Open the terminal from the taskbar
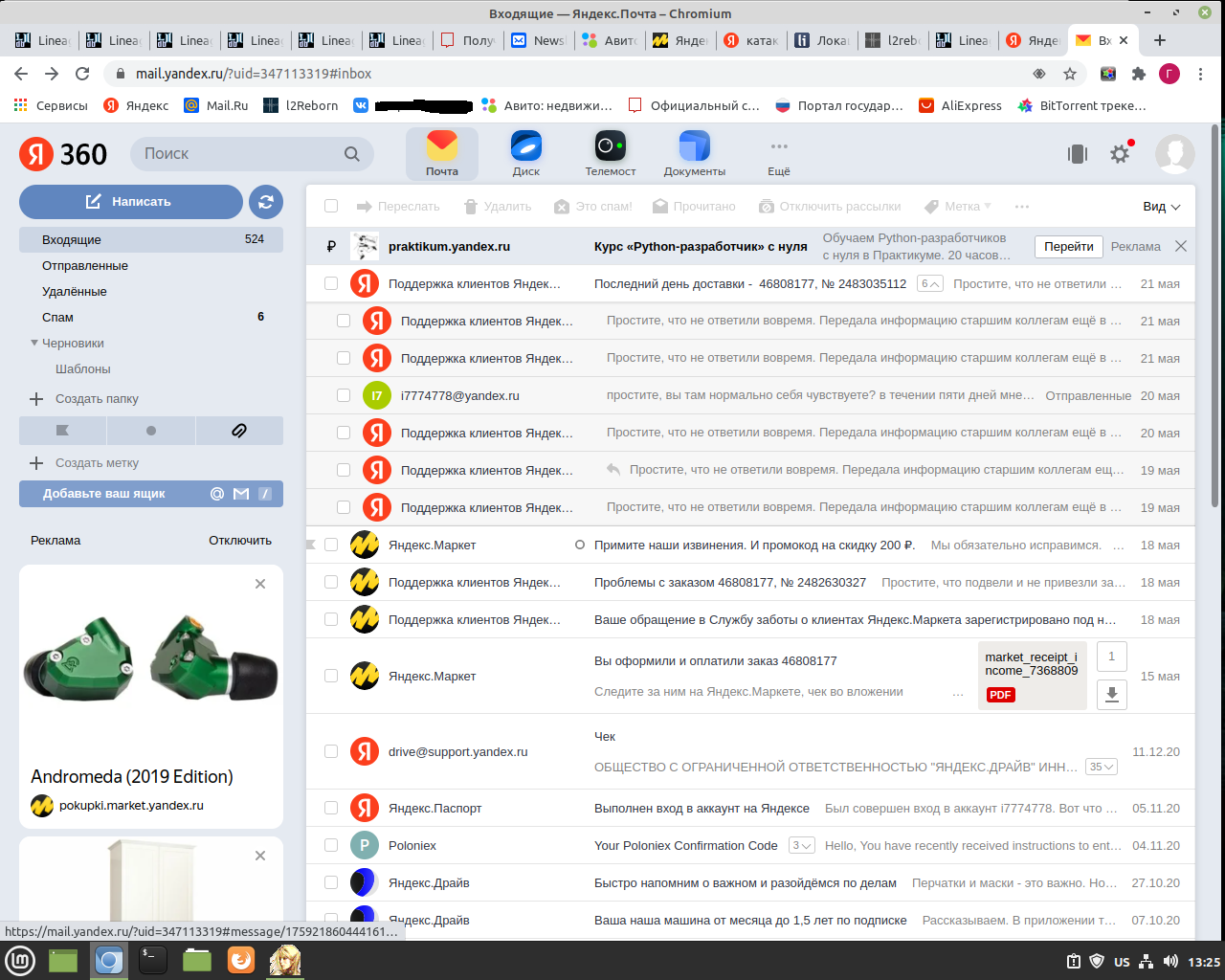Screen dimensions: 1225x980 coord(152,960)
